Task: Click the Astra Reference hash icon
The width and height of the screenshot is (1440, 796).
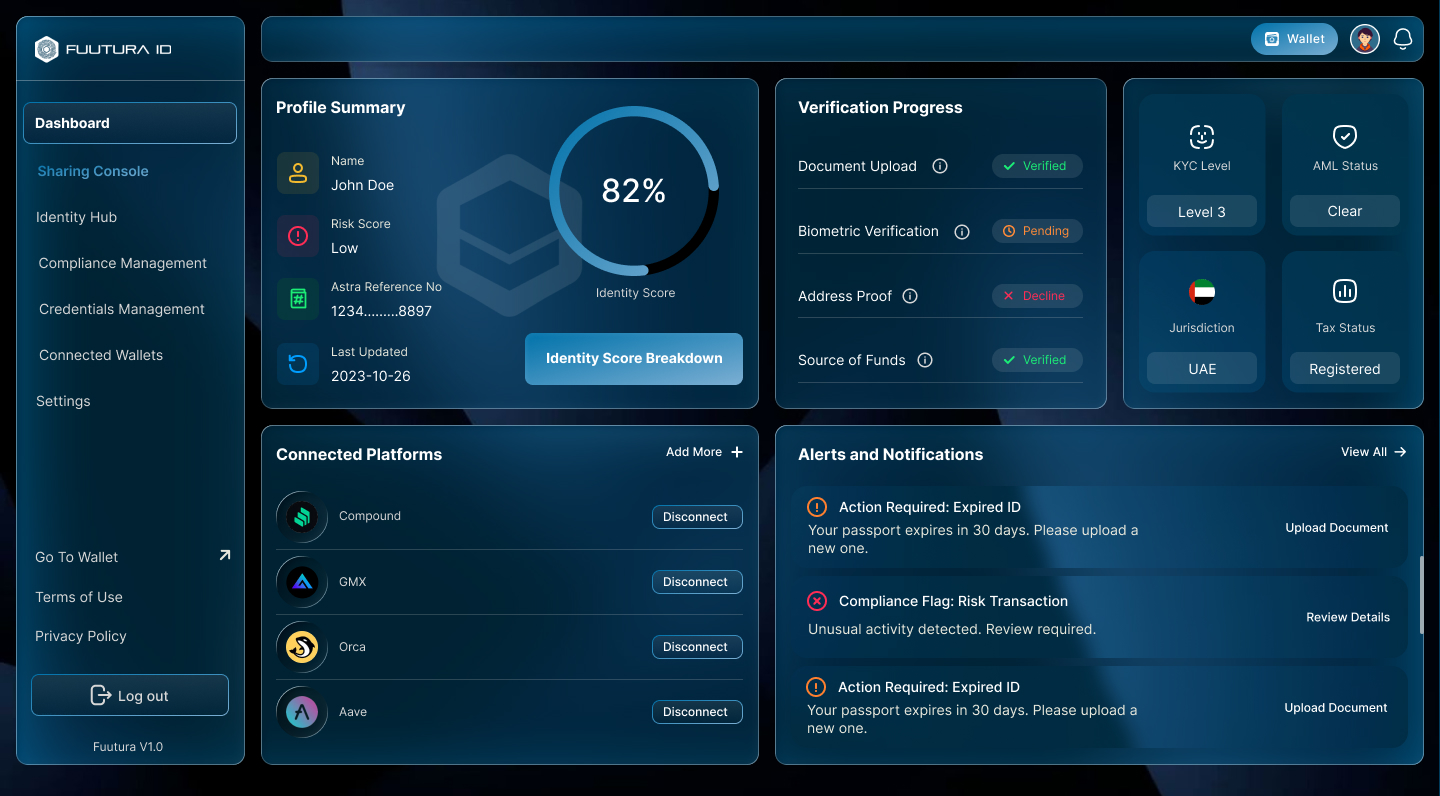Action: click(x=298, y=299)
